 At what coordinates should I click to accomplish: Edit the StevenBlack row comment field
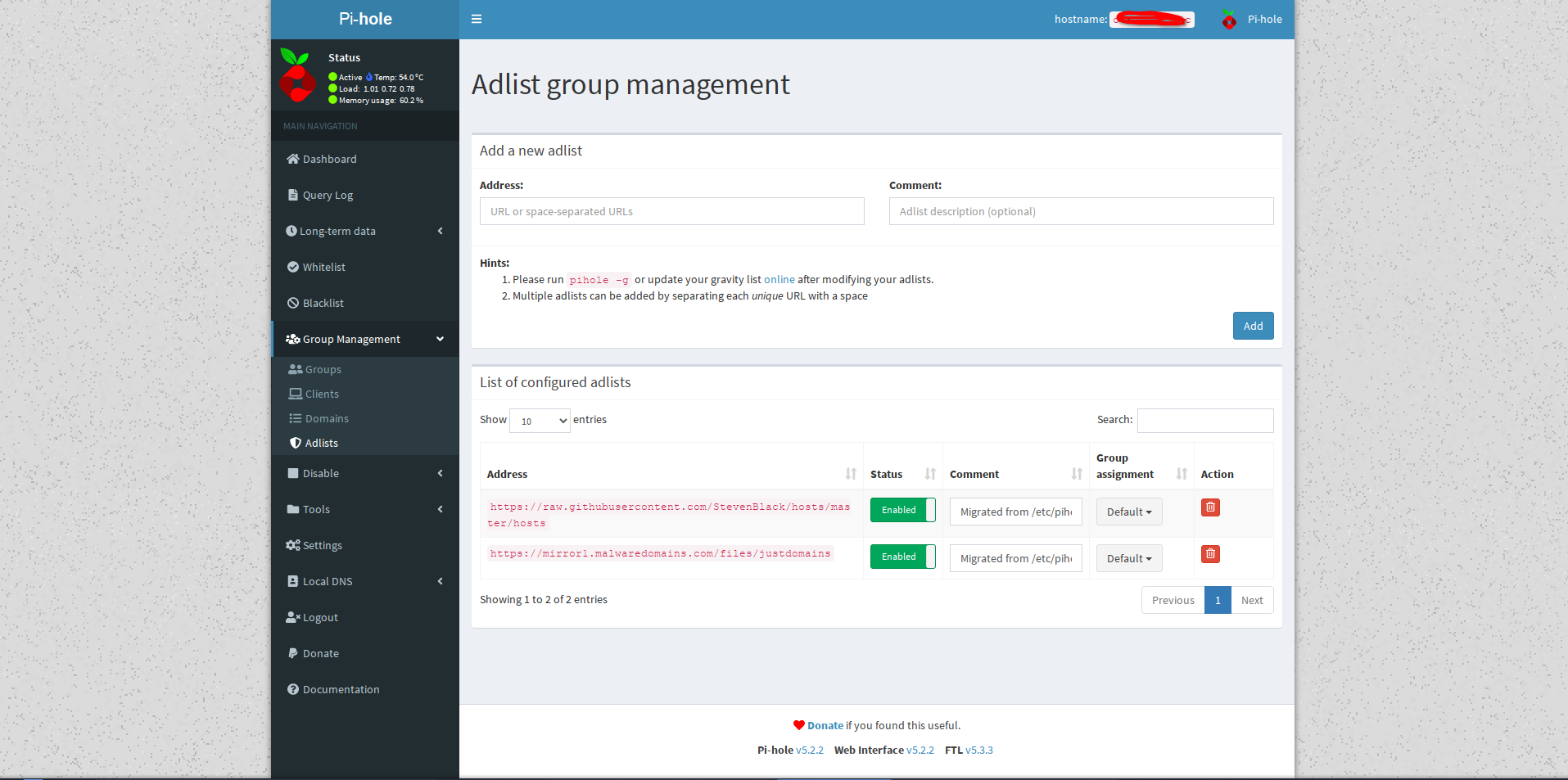coord(1016,512)
